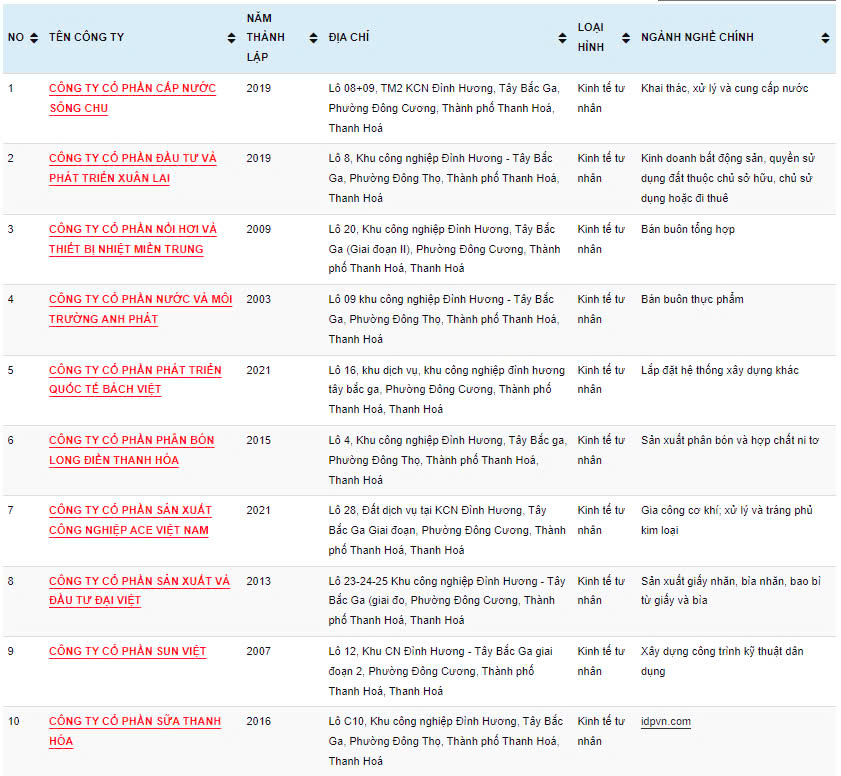Image resolution: width=841 pixels, height=776 pixels.
Task: Open SẢN XUẤT VÀ ĐẦU TƯ ĐẠI VIỆT link
Action: point(139,590)
